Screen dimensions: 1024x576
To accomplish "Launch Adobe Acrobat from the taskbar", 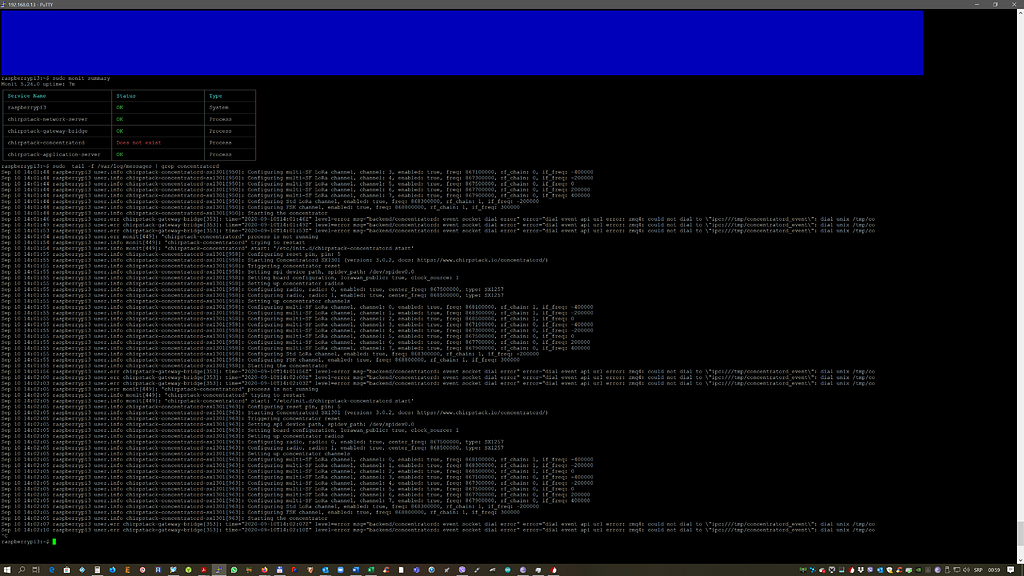I will [x=204, y=568].
